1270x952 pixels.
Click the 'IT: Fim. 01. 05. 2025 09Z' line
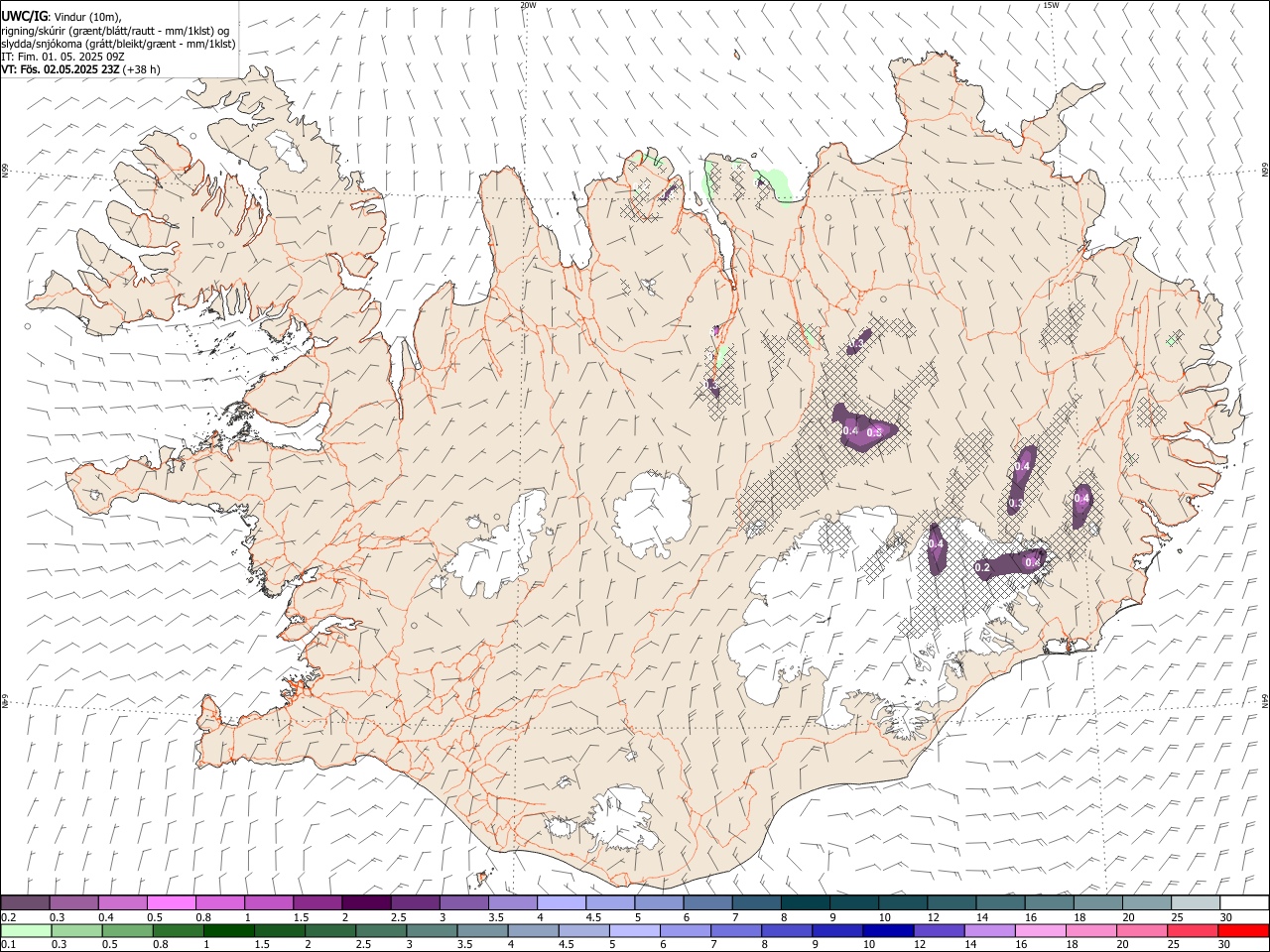(x=63, y=57)
